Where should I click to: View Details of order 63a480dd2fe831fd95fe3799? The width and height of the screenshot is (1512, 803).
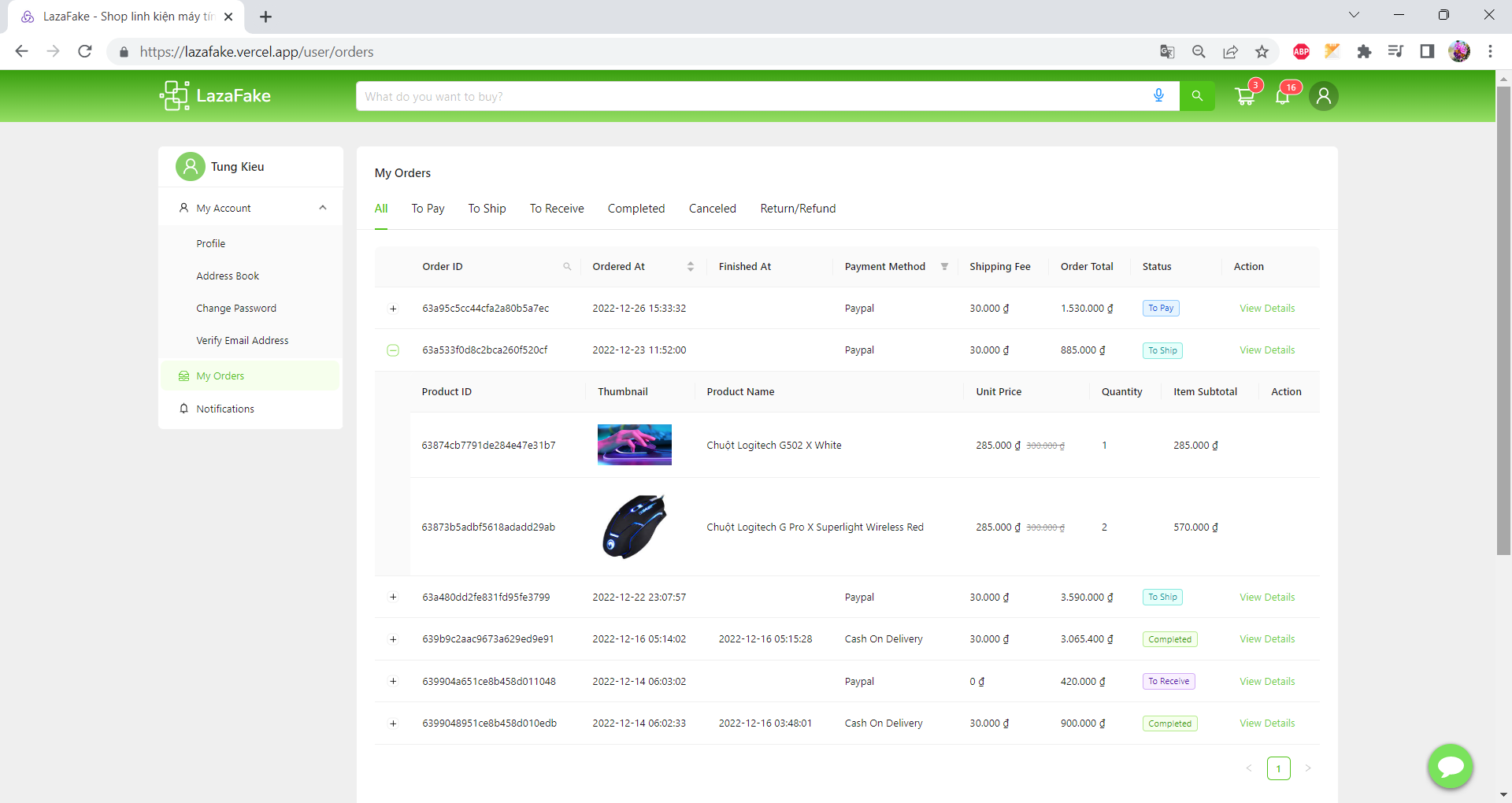pyautogui.click(x=1267, y=598)
